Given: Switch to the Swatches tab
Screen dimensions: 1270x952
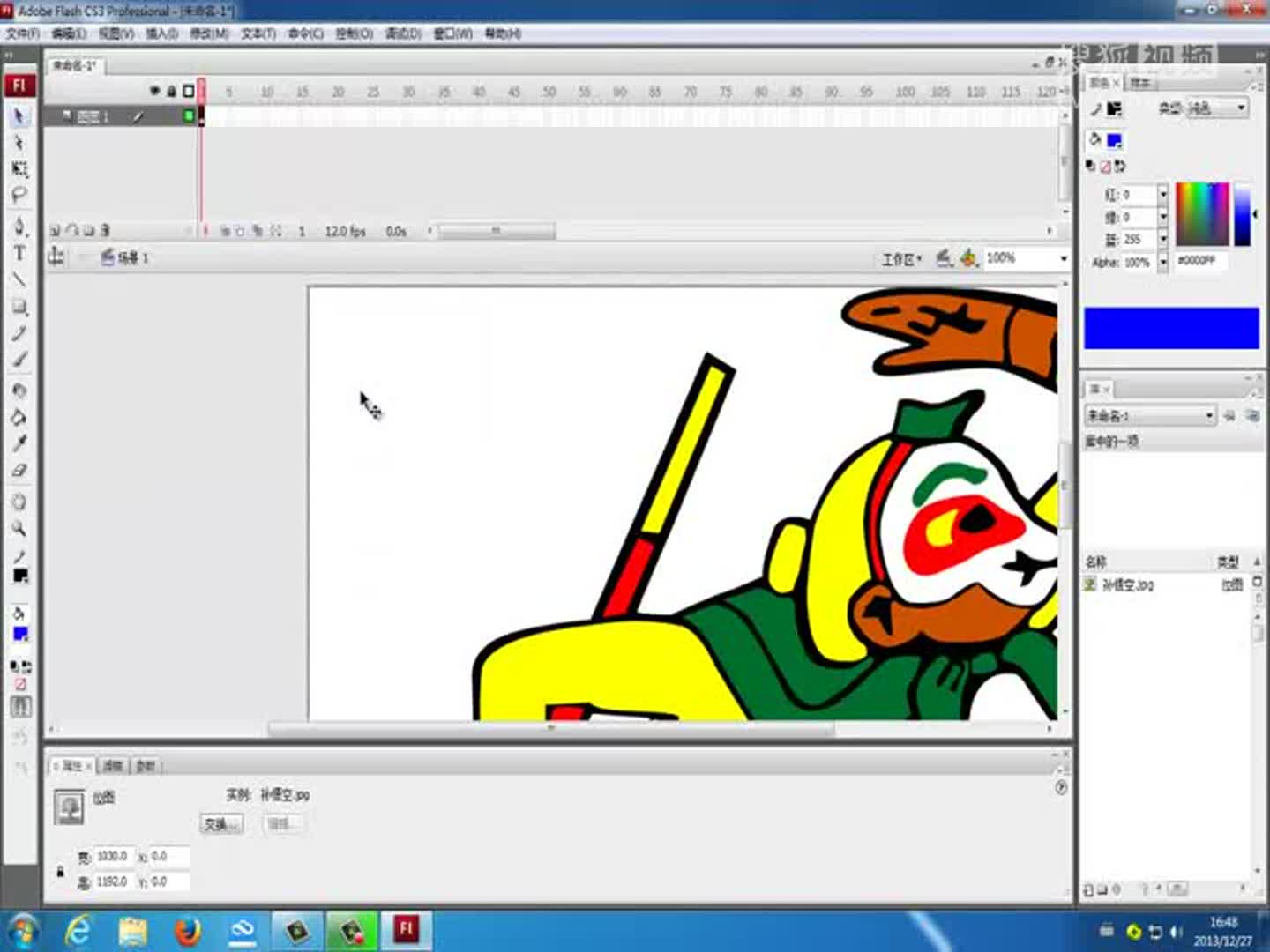Looking at the screenshot, I should (x=1140, y=82).
